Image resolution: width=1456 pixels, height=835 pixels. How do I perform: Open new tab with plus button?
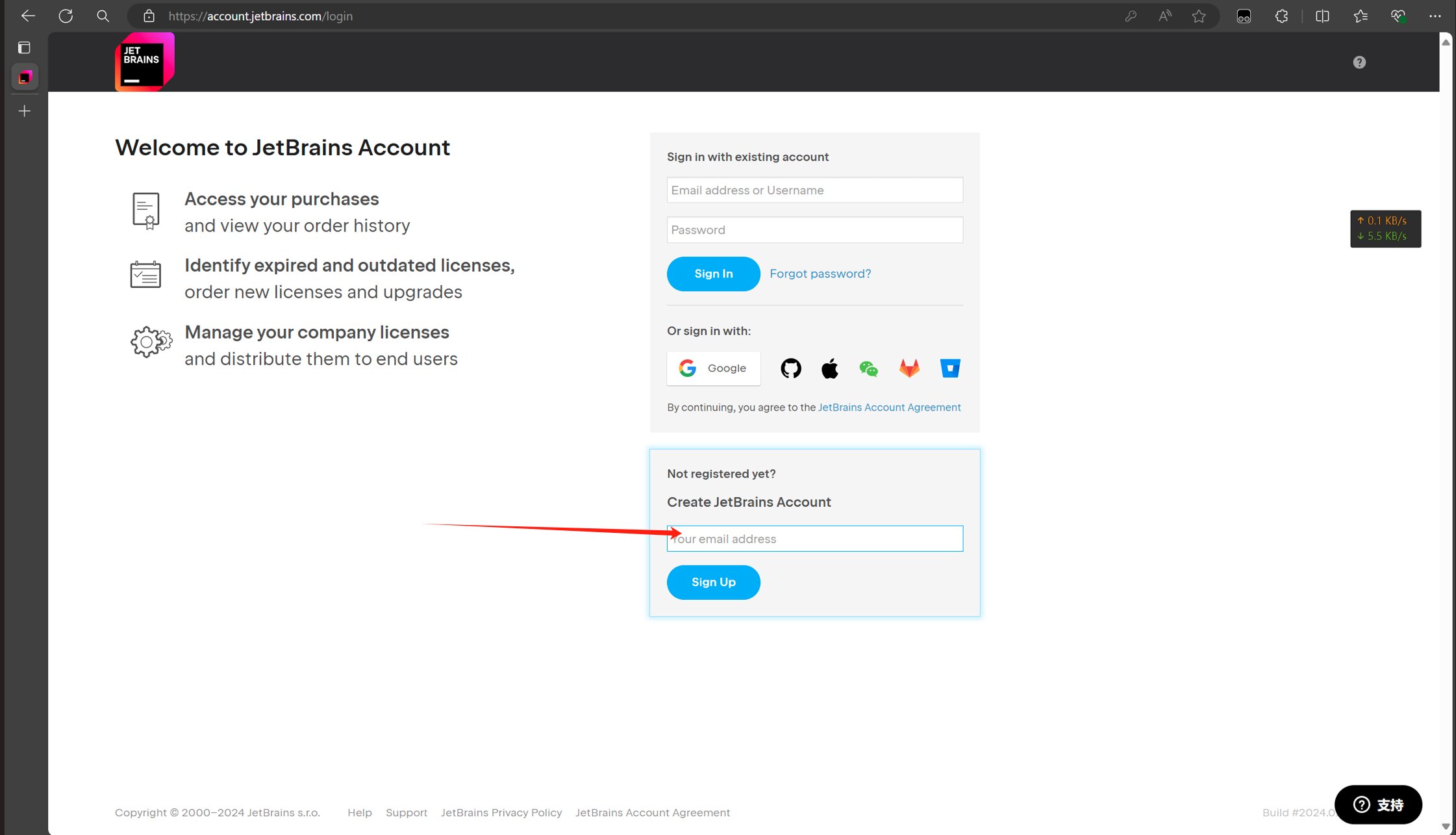24,111
